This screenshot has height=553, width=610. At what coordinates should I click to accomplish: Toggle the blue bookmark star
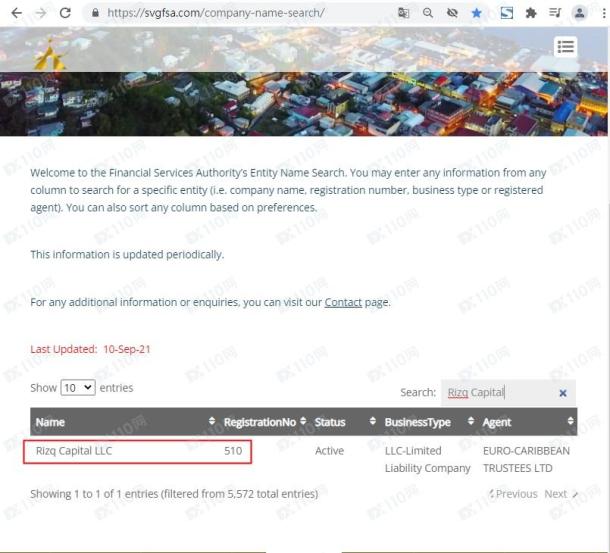(476, 13)
